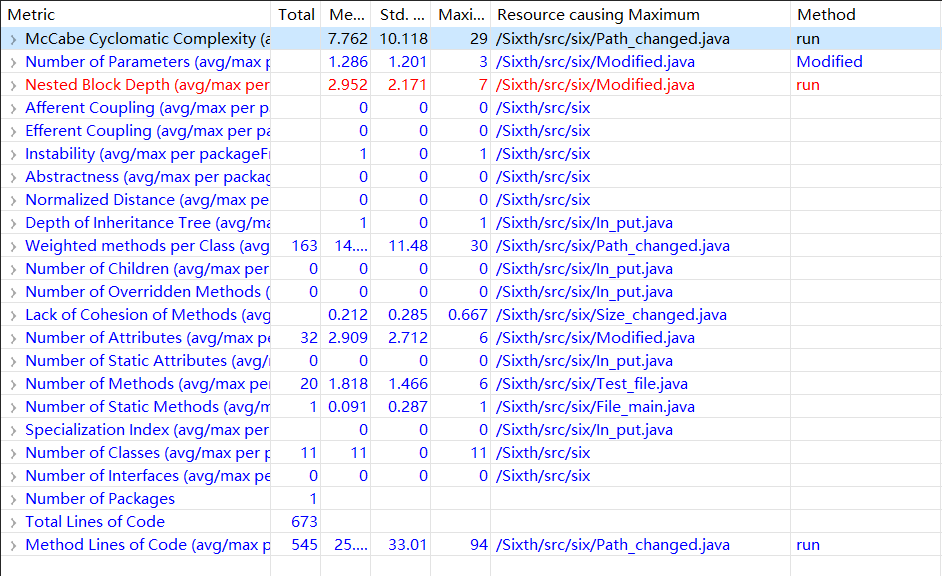Select Lack of Cohesion of Methods name
Screen dimensions: 942x576
click(x=148, y=315)
